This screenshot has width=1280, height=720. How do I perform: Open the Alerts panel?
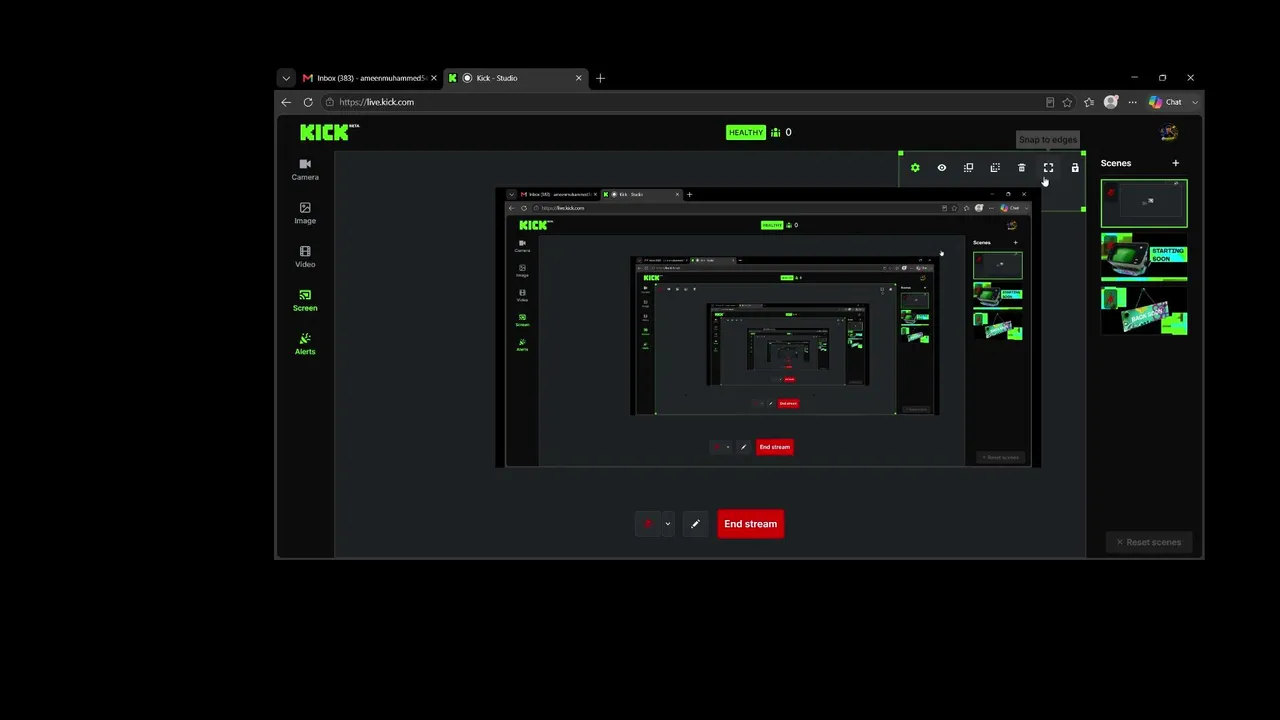click(x=305, y=344)
